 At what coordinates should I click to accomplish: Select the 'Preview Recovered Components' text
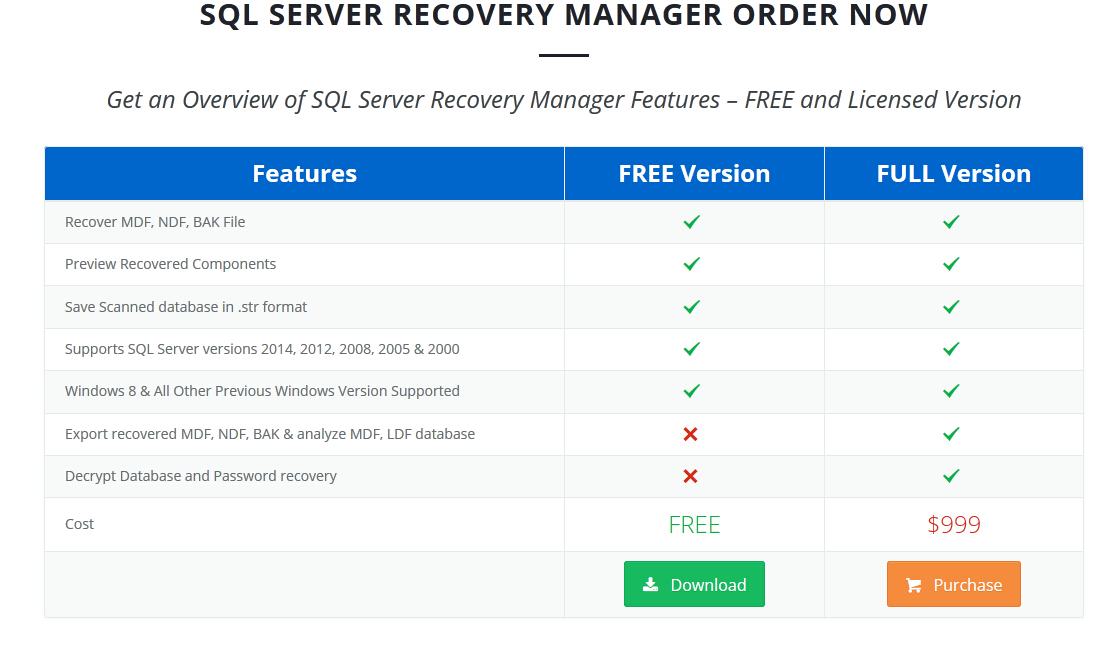pos(170,264)
